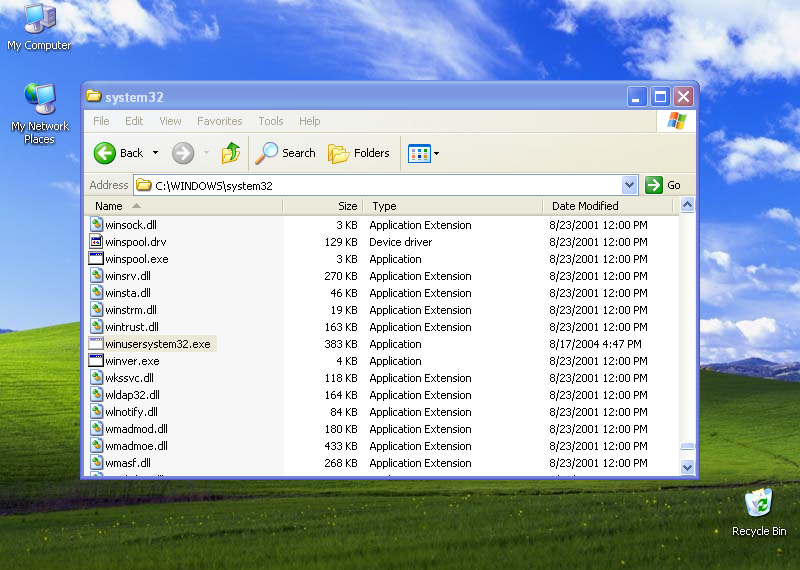Screen dimensions: 800x570
Task: Expand the Address bar dropdown
Action: (630, 185)
